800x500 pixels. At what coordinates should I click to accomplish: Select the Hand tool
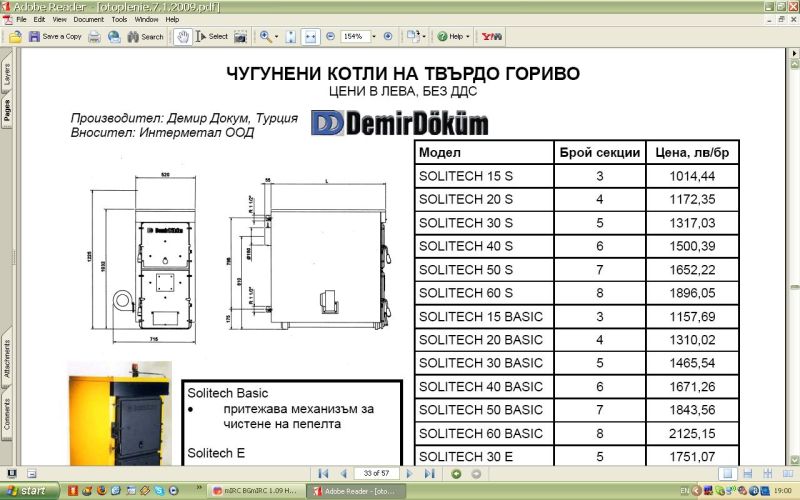183,37
